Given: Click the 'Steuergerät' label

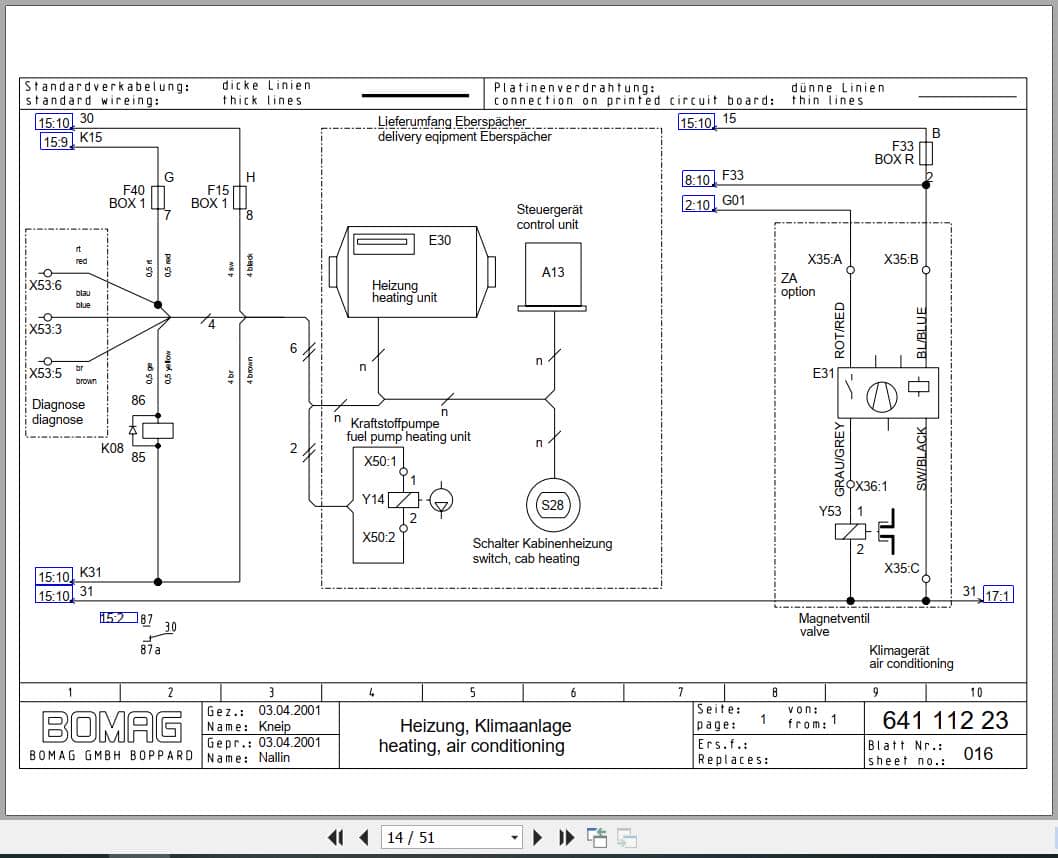Looking at the screenshot, I should point(550,210).
